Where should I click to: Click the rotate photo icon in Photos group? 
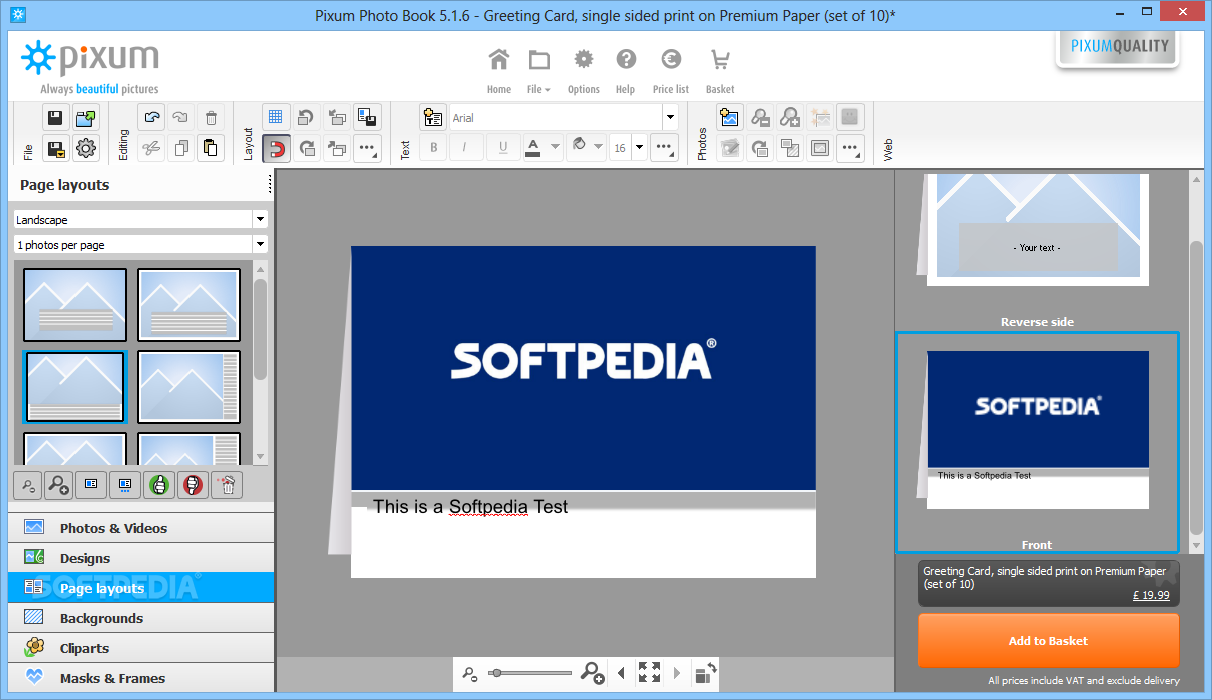coord(760,149)
